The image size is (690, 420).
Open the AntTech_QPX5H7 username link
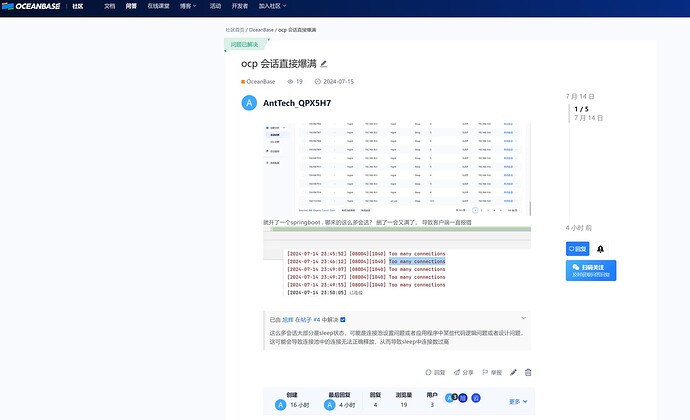297,103
